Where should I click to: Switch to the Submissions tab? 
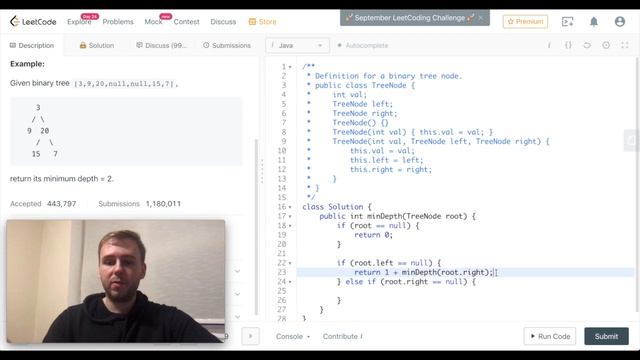click(227, 45)
